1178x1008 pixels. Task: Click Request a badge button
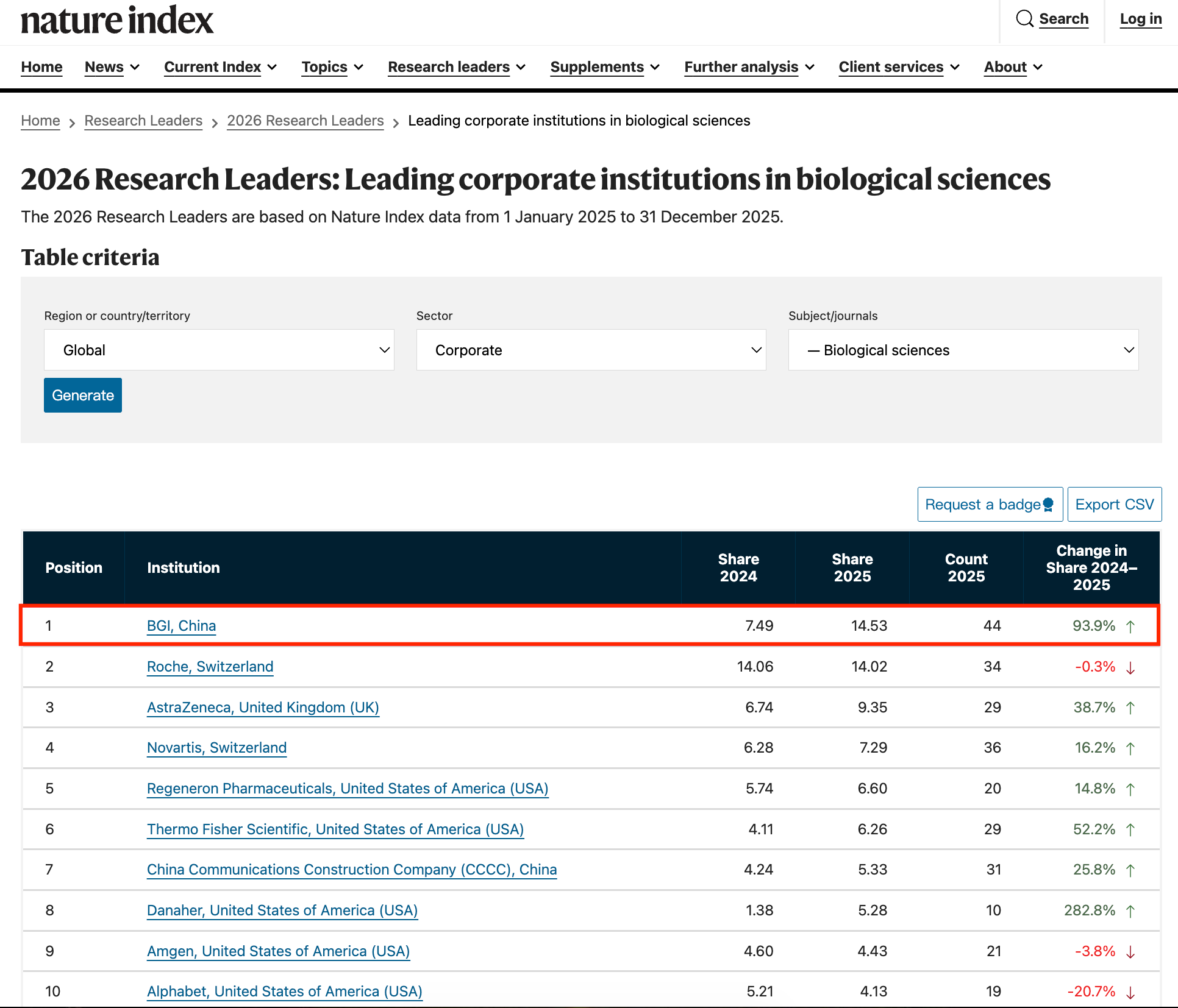[x=990, y=504]
